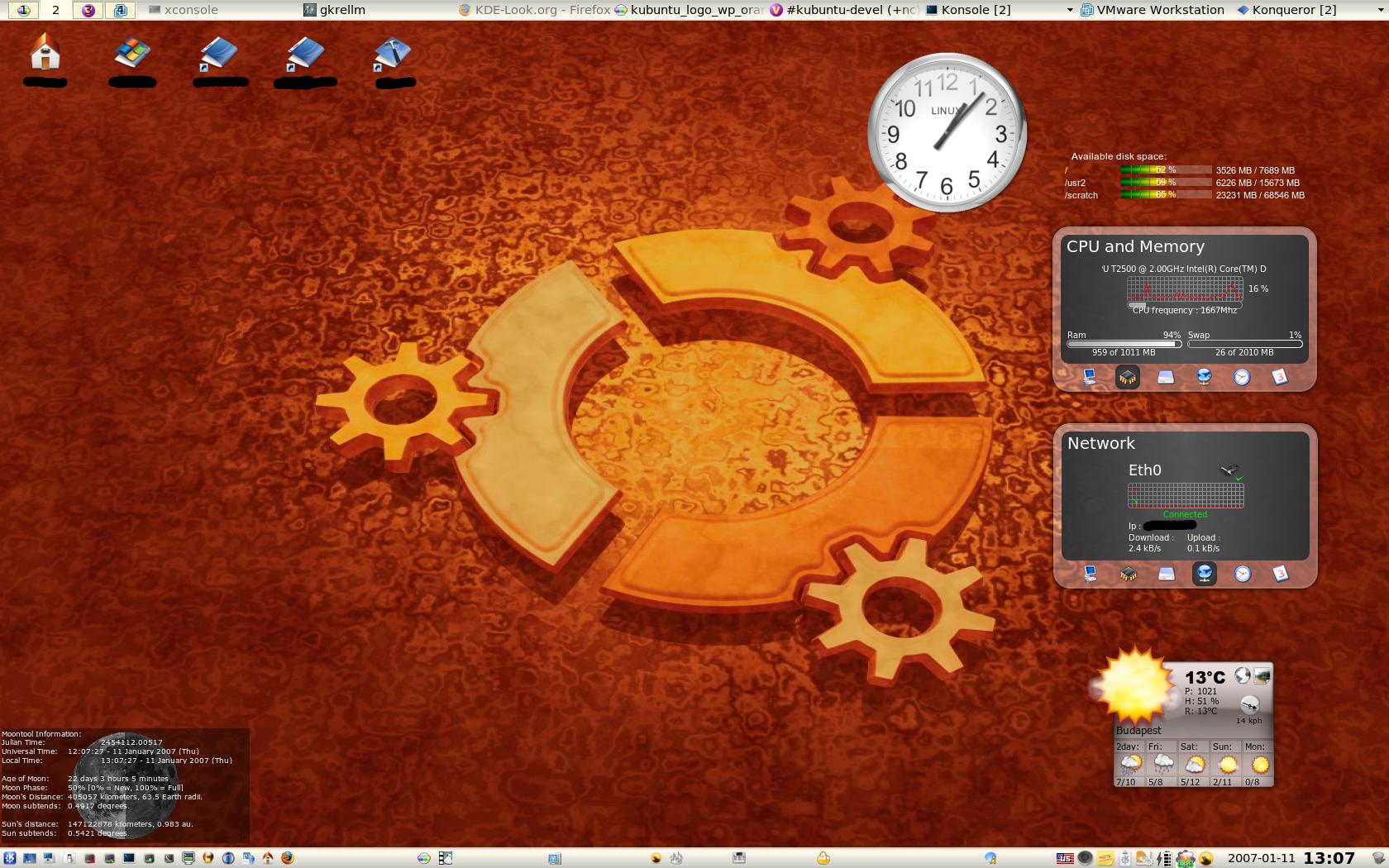Viewport: 1389px width, 868px height.
Task: Click the Sat: forecast in weather widget
Action: click(1193, 764)
